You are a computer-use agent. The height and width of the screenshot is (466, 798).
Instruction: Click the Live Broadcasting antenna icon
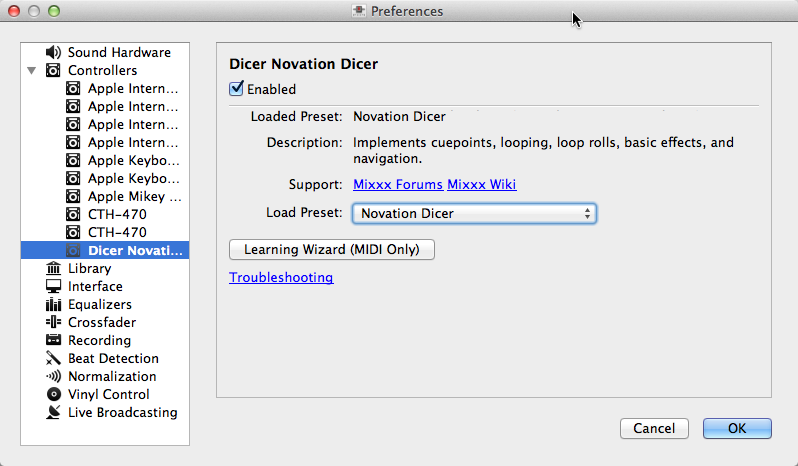point(53,412)
